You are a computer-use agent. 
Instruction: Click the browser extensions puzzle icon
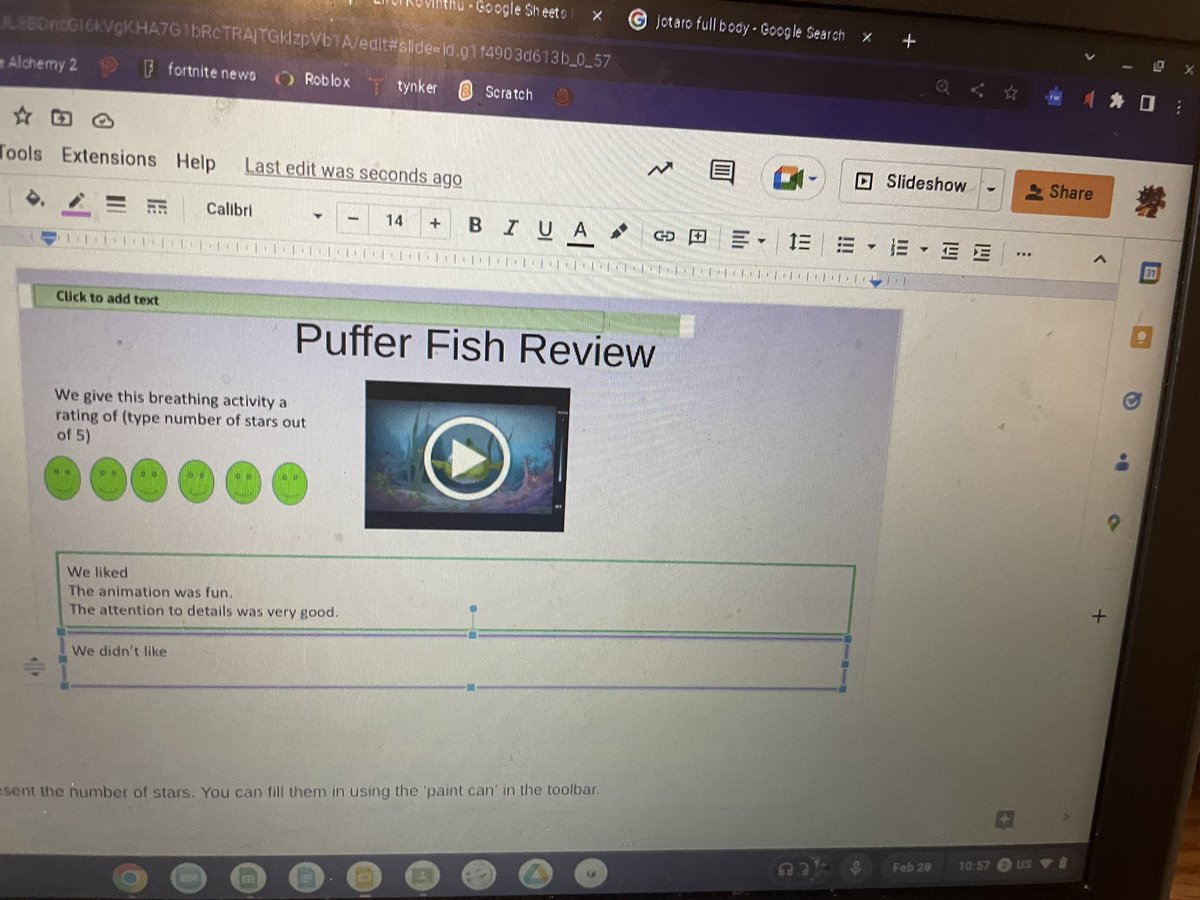[1115, 100]
